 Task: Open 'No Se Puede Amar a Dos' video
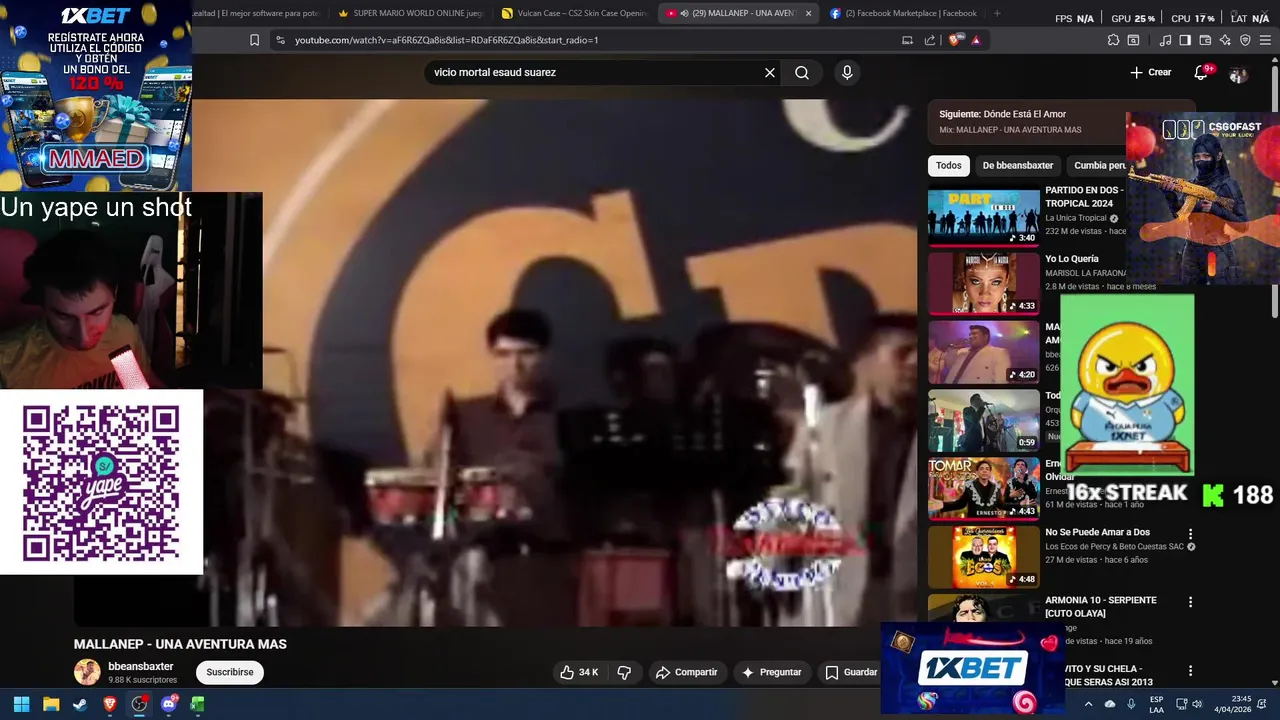coord(1097,532)
